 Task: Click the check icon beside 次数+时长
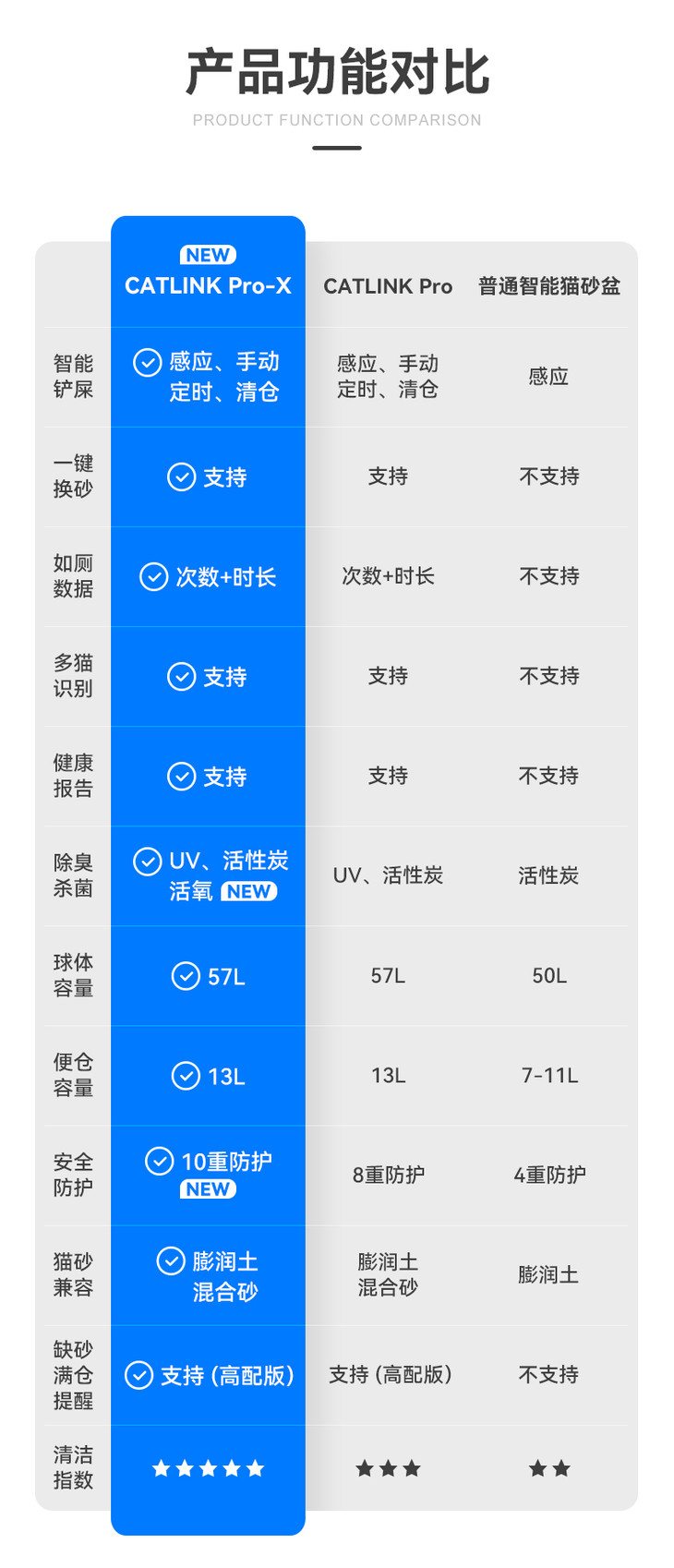tap(153, 577)
